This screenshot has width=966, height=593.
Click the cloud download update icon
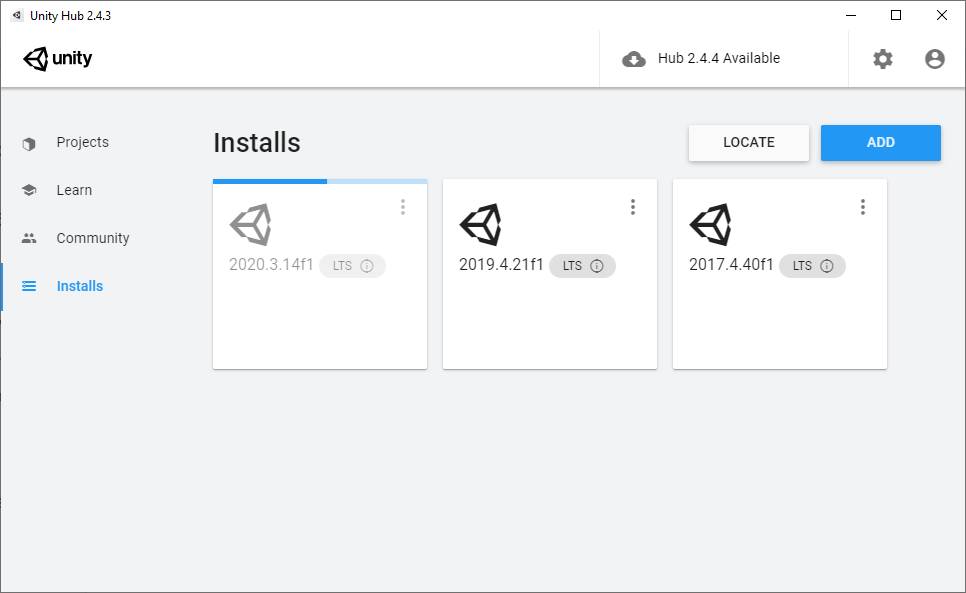tap(634, 59)
